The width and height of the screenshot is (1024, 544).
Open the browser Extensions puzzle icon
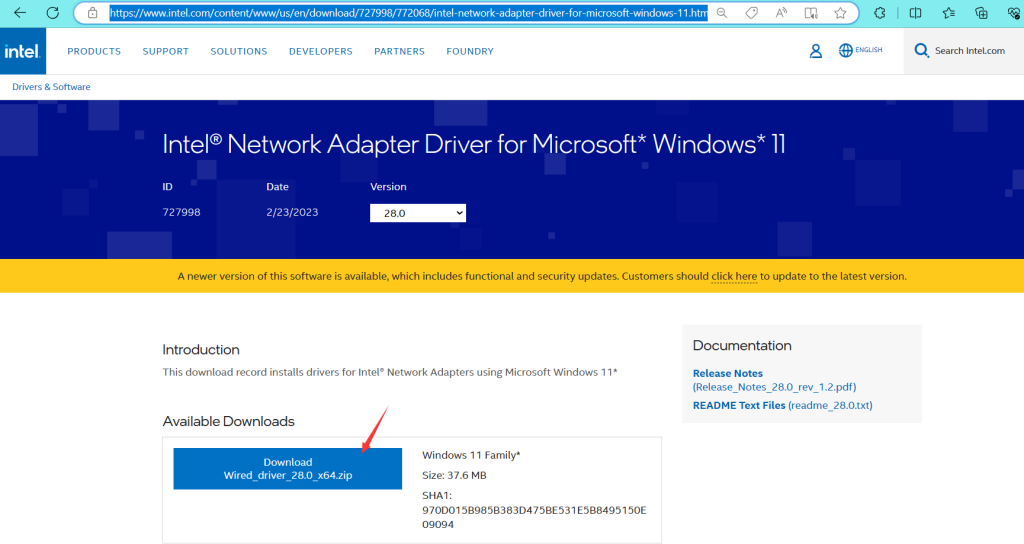(879, 14)
